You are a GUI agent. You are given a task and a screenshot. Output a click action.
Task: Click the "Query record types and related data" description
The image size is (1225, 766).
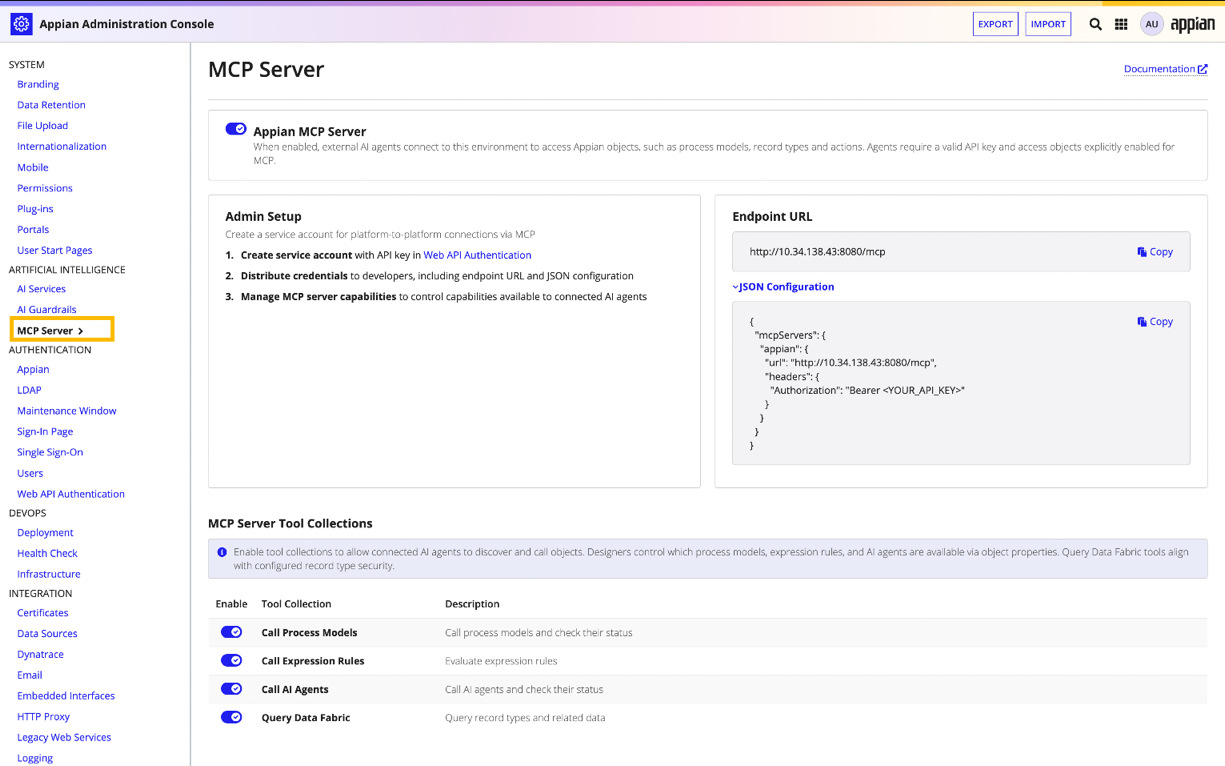[525, 718]
